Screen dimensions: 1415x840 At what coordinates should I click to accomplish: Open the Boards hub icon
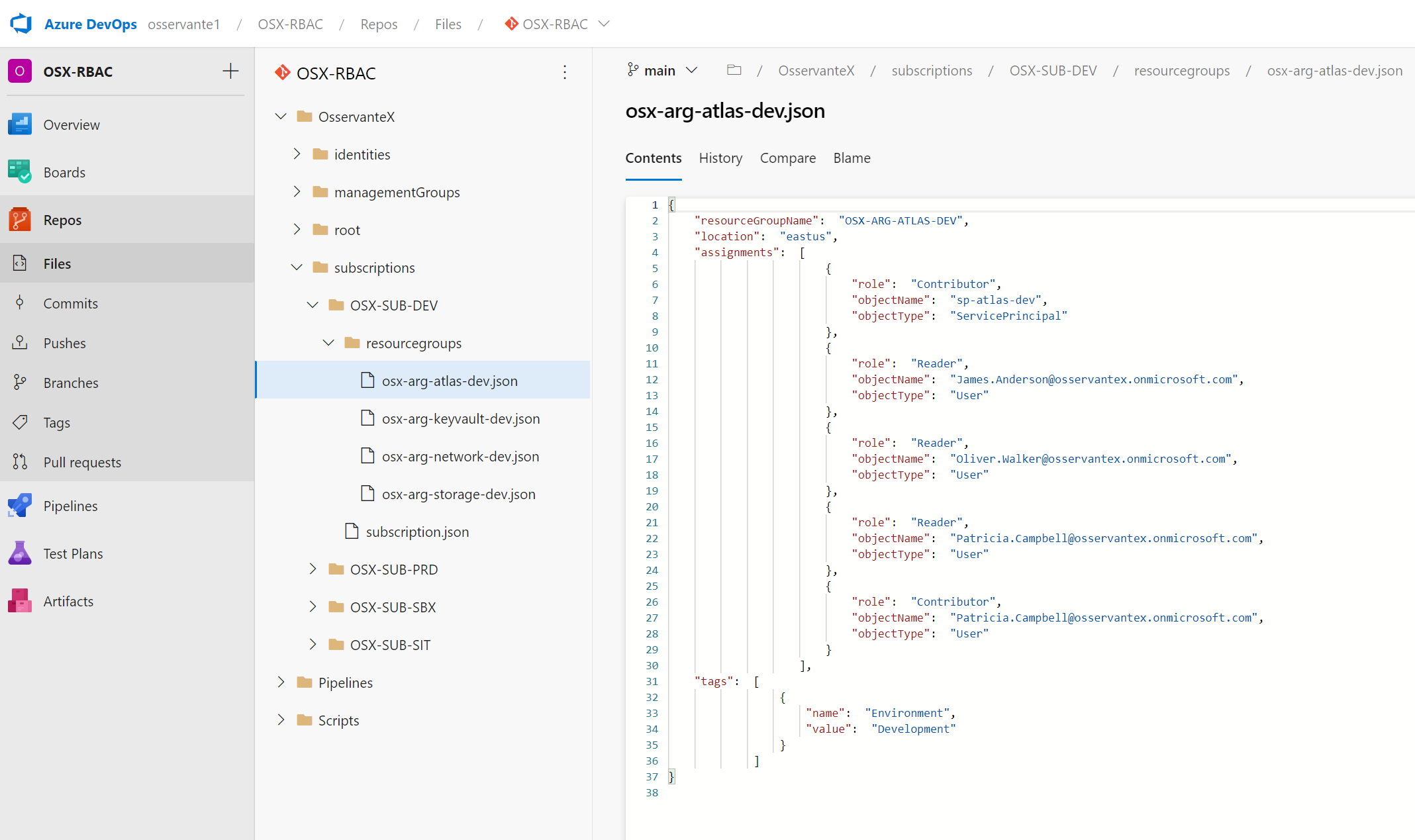[x=20, y=172]
